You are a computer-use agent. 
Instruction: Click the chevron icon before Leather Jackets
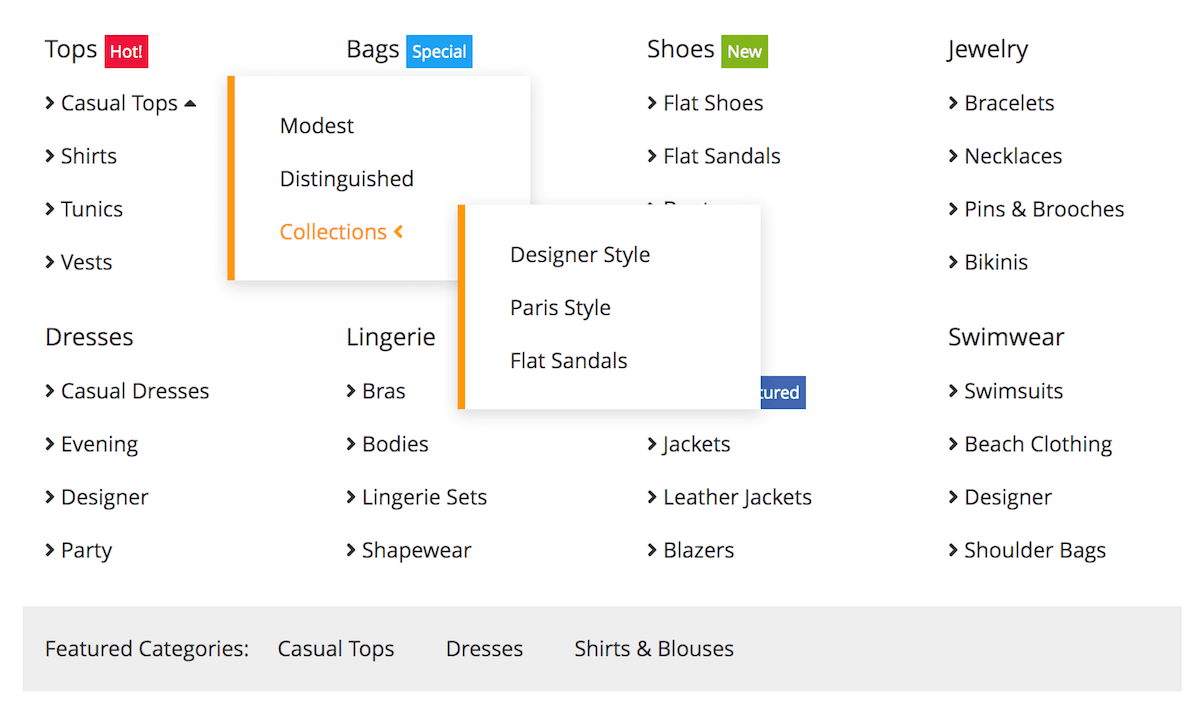[652, 497]
